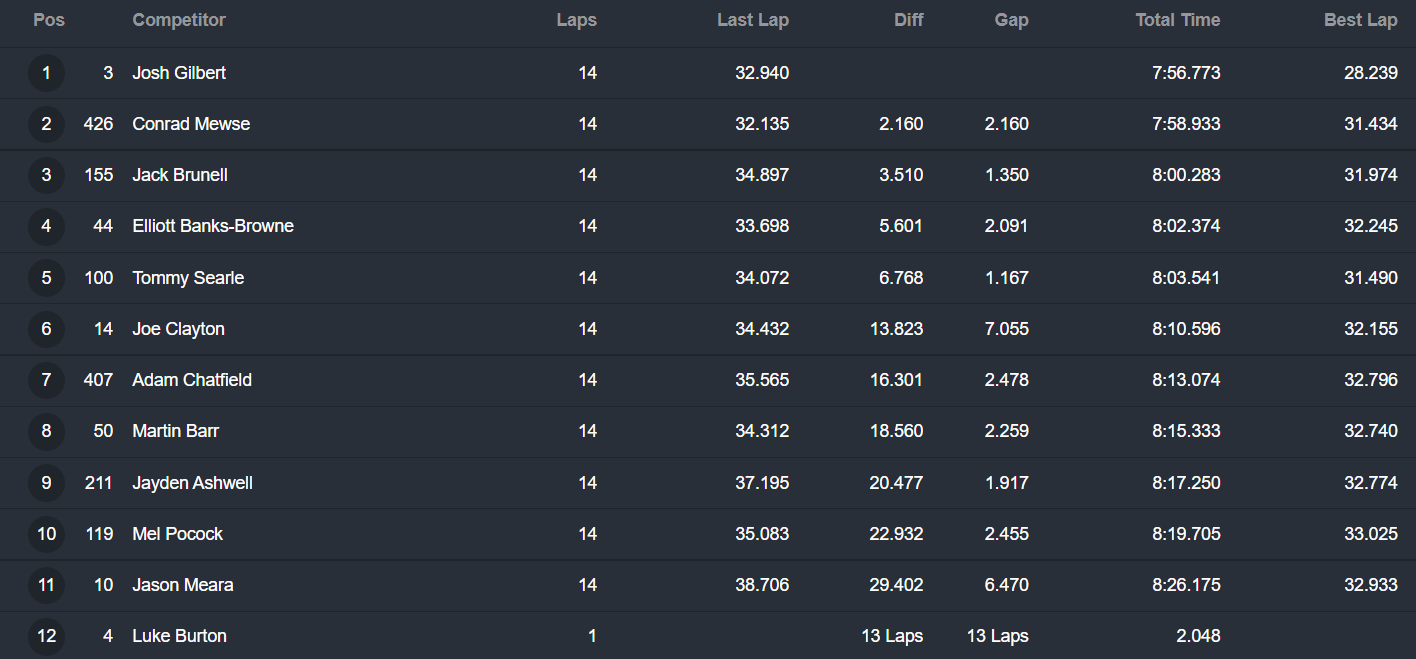Click position 10 circle badge
This screenshot has height=659, width=1416.
[46, 534]
